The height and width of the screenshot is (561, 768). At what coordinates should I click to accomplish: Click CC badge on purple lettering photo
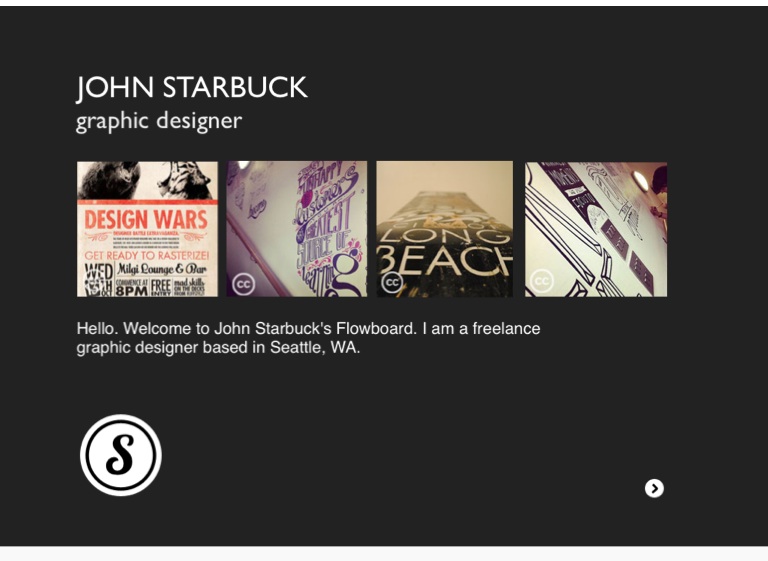click(x=243, y=284)
